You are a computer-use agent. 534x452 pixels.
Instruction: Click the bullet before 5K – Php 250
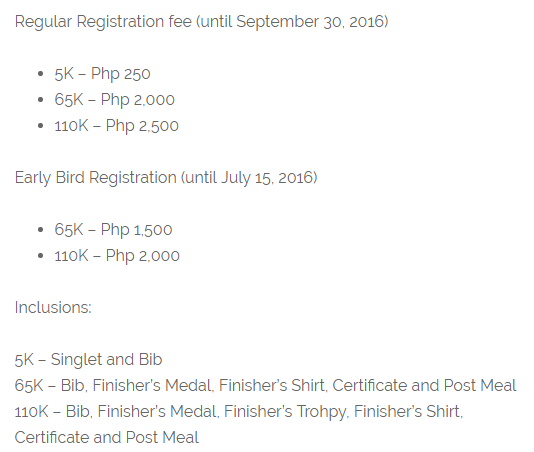(41, 74)
